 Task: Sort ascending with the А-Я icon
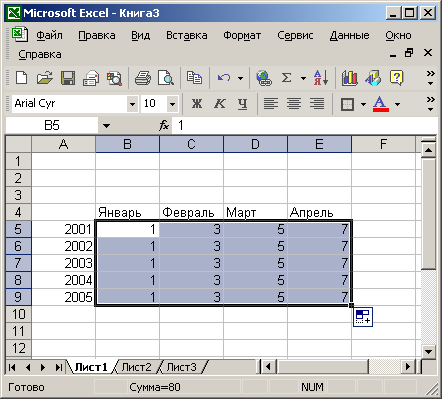tap(321, 78)
